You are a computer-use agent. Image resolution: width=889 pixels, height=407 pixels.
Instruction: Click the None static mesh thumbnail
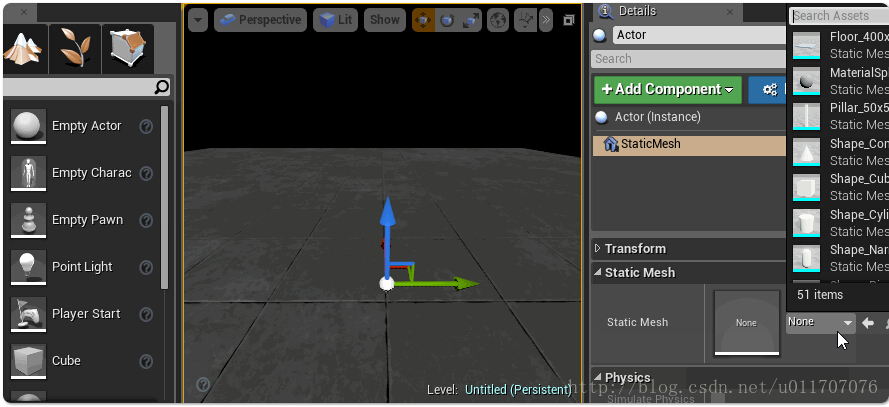[x=747, y=323]
